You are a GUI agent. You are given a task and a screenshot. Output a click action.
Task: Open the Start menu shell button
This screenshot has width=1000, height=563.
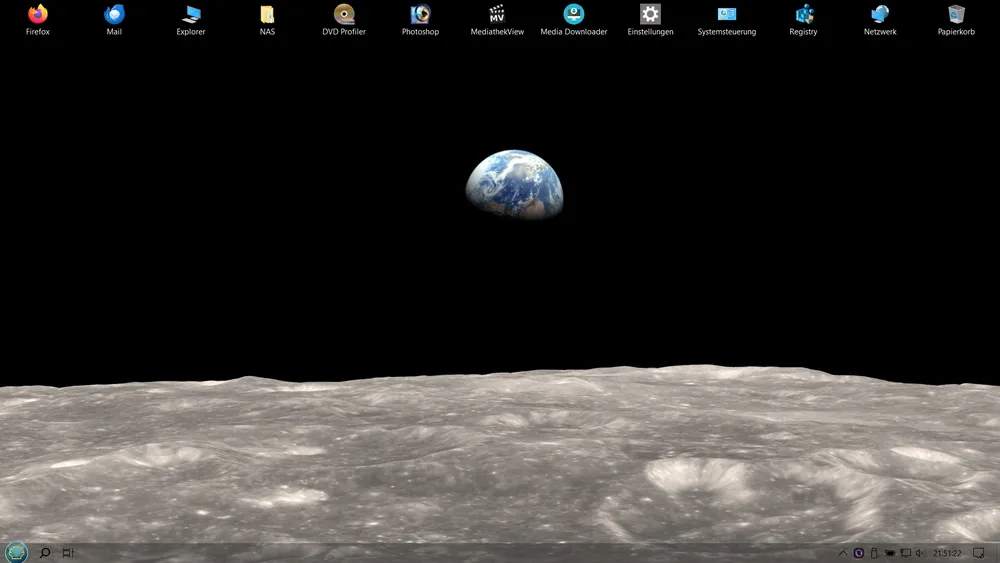17,552
